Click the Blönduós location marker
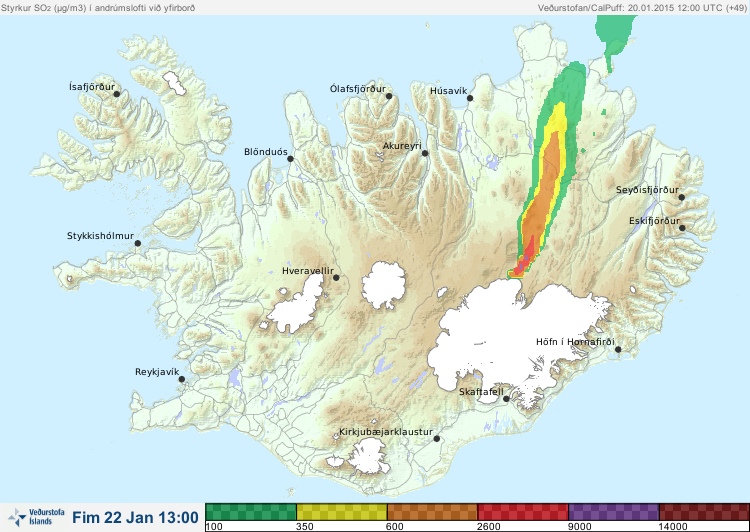Image resolution: width=750 pixels, height=532 pixels. click(x=290, y=159)
